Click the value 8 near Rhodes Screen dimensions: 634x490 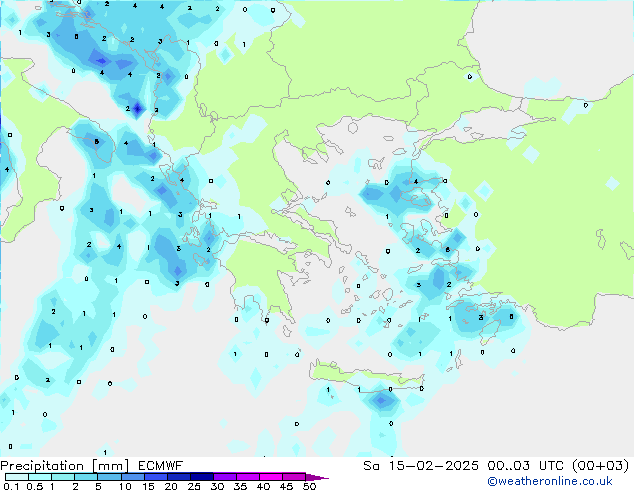tap(512, 316)
